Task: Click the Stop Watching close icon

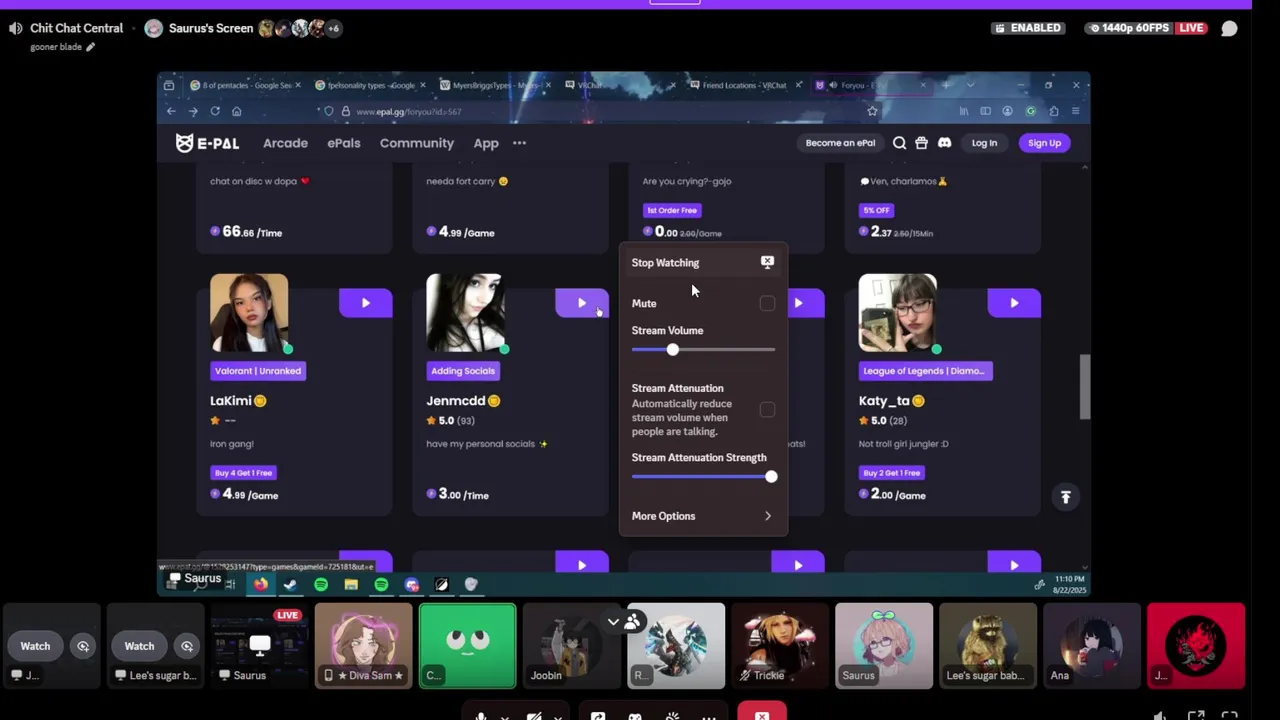Action: [767, 262]
